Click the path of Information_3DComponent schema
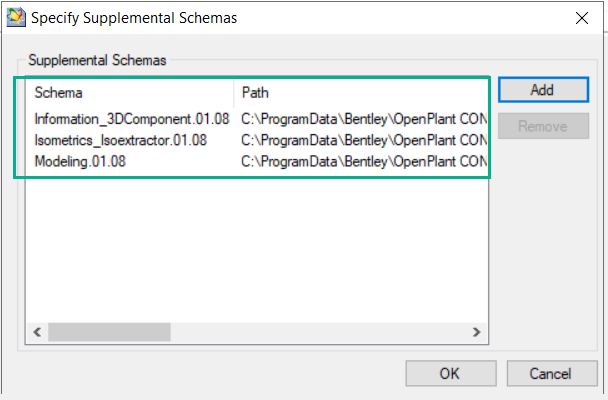The height and width of the screenshot is (400, 608). pos(364,119)
